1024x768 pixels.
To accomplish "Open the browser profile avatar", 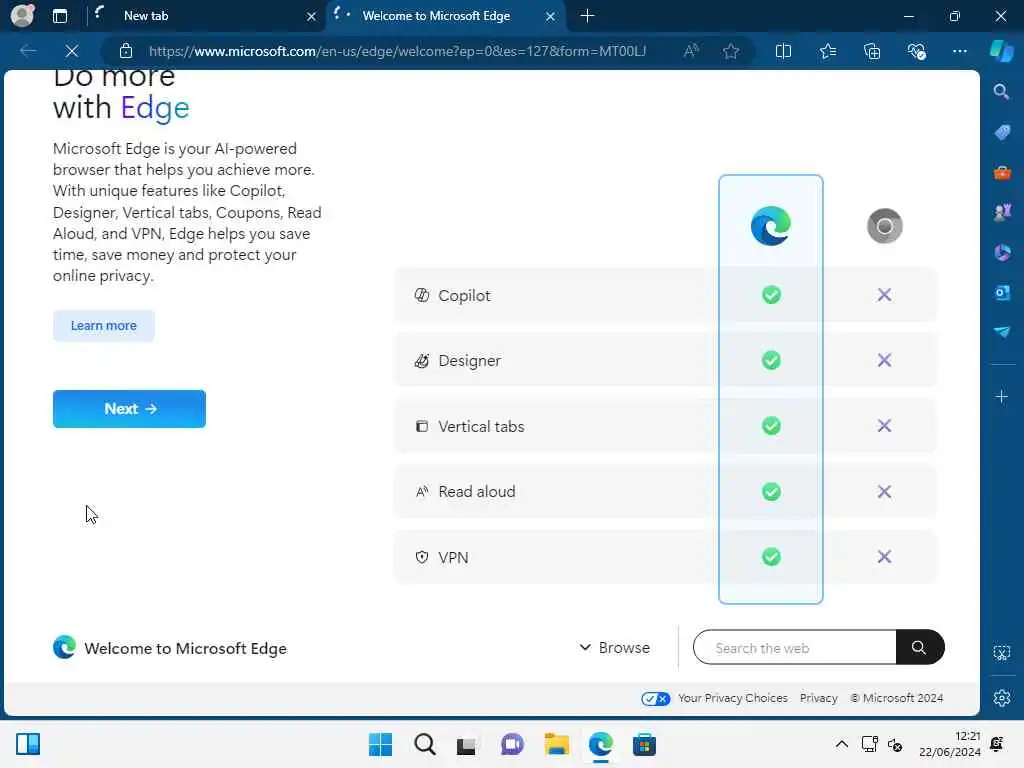I will pyautogui.click(x=22, y=15).
